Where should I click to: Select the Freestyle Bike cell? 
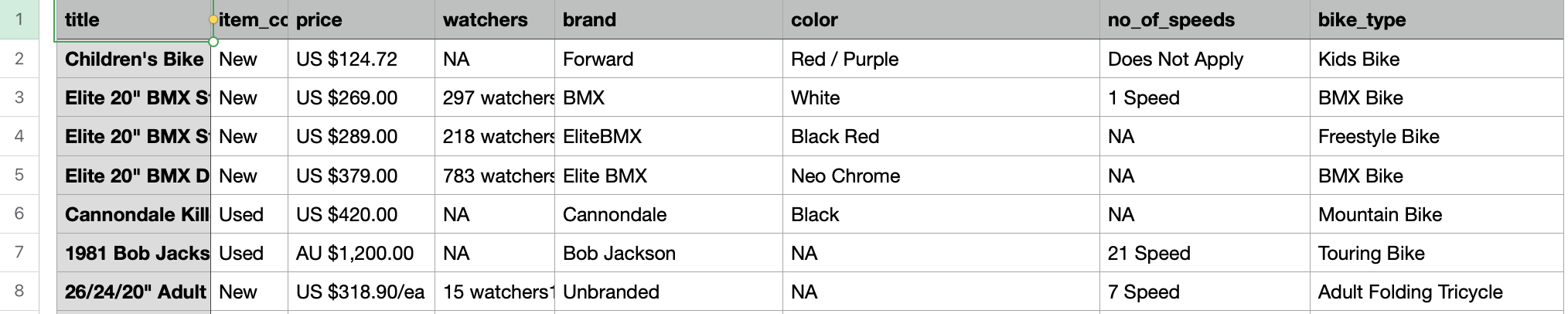pos(1436,137)
